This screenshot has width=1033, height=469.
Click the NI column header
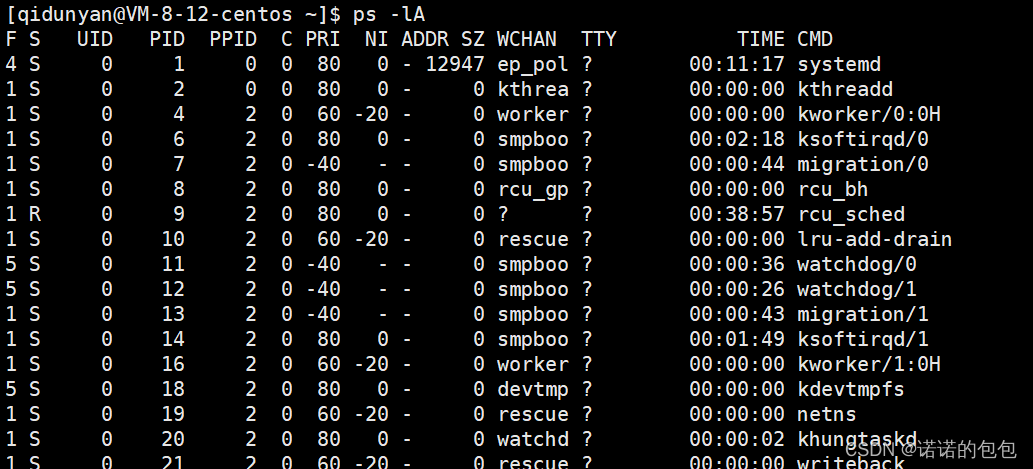tap(377, 39)
